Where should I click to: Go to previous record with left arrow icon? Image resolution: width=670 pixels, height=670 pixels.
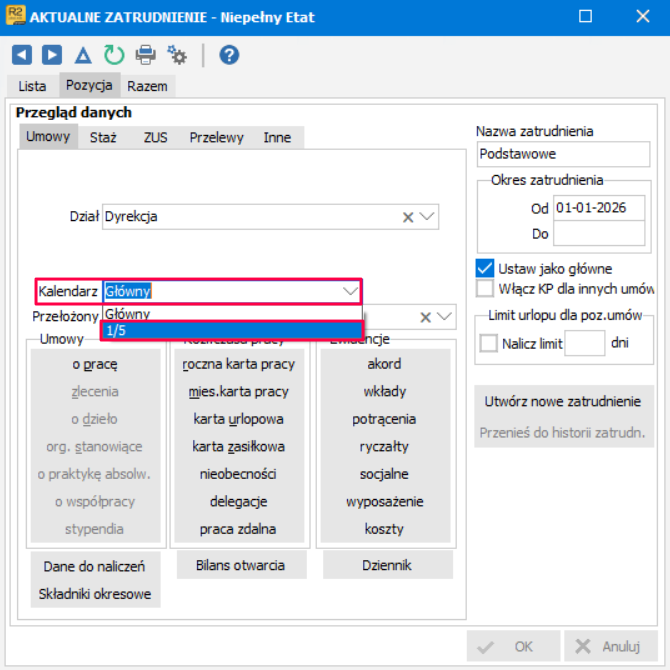click(22, 55)
